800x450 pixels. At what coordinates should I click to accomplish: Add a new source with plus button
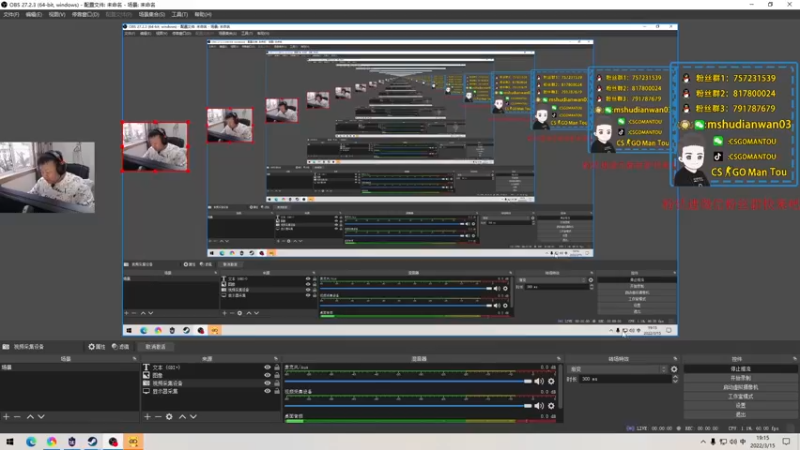coord(147,417)
